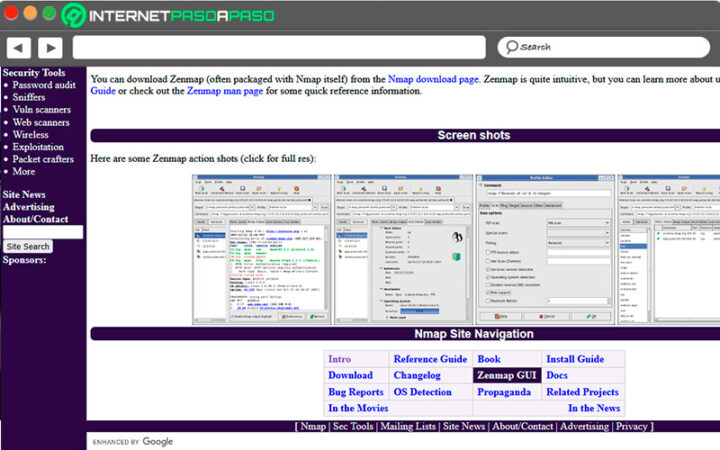Follow the Nmap download page link
This screenshot has height=450, width=720.
coord(433,78)
